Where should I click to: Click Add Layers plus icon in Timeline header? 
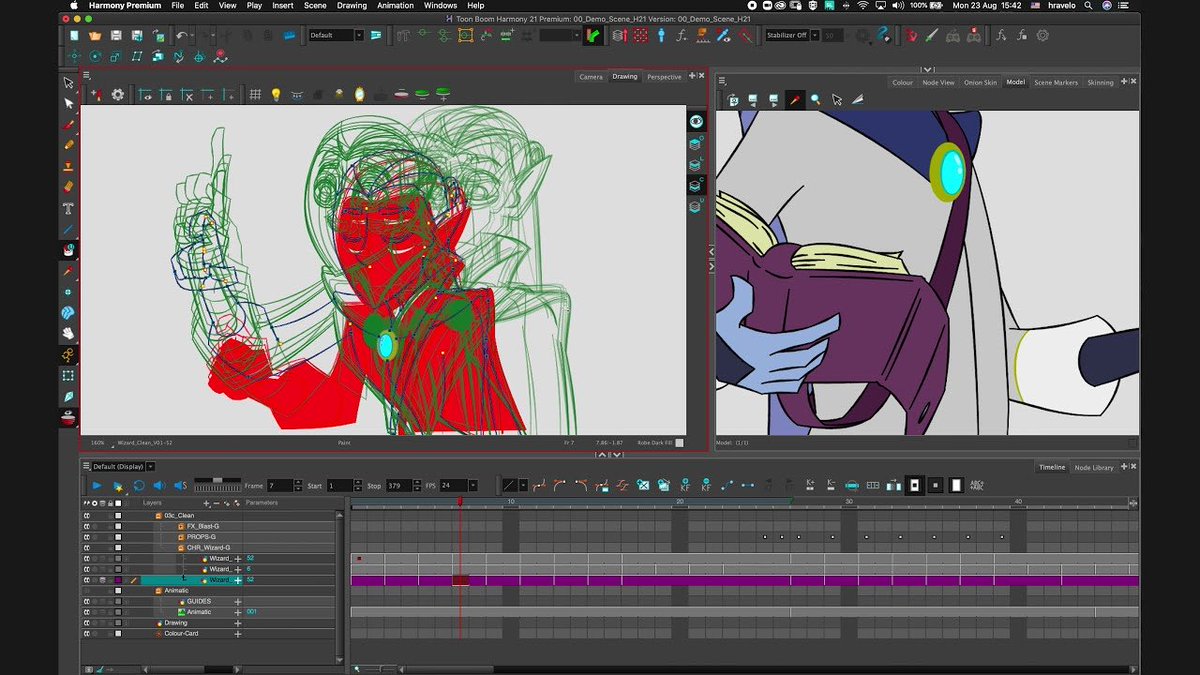(x=207, y=503)
